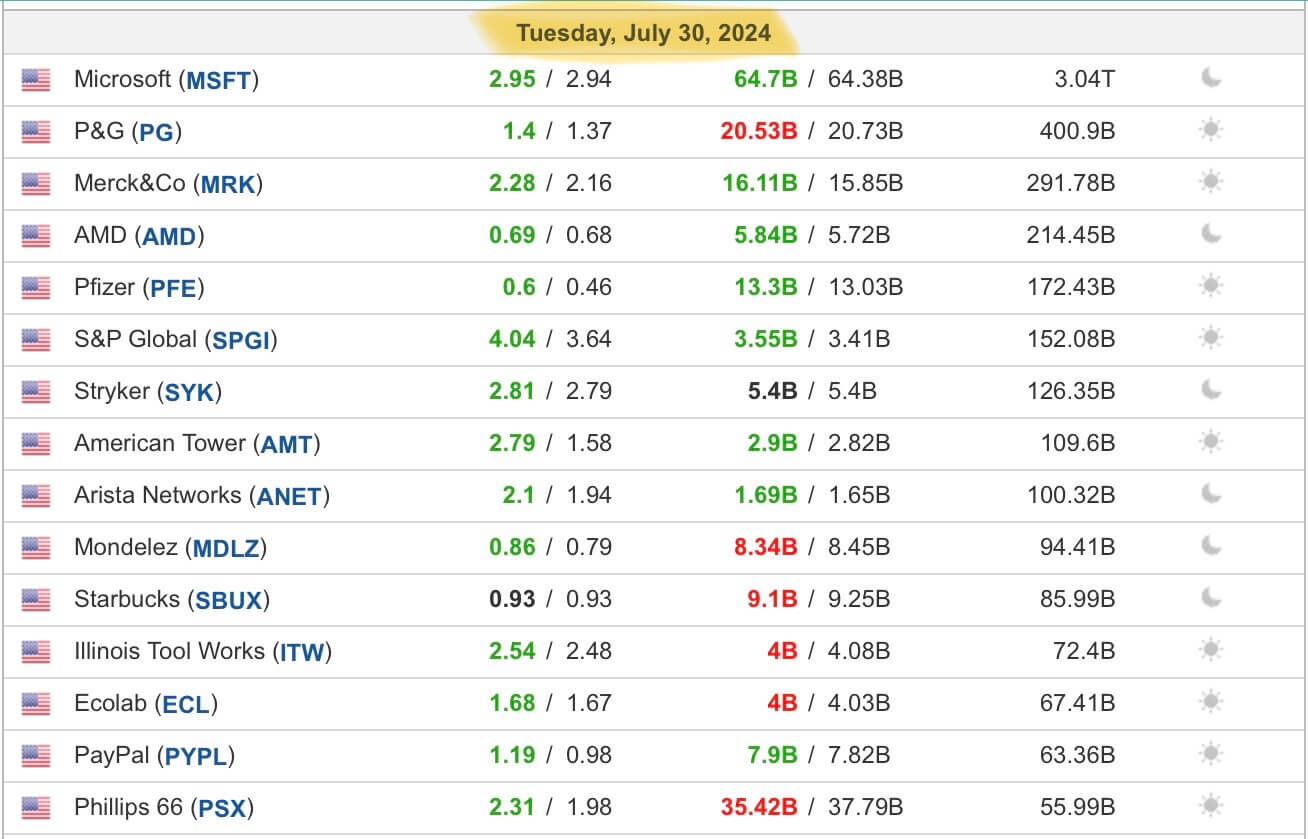Screen dimensions: 1308x839
Task: Open the AMT ticker link
Action: 286,444
